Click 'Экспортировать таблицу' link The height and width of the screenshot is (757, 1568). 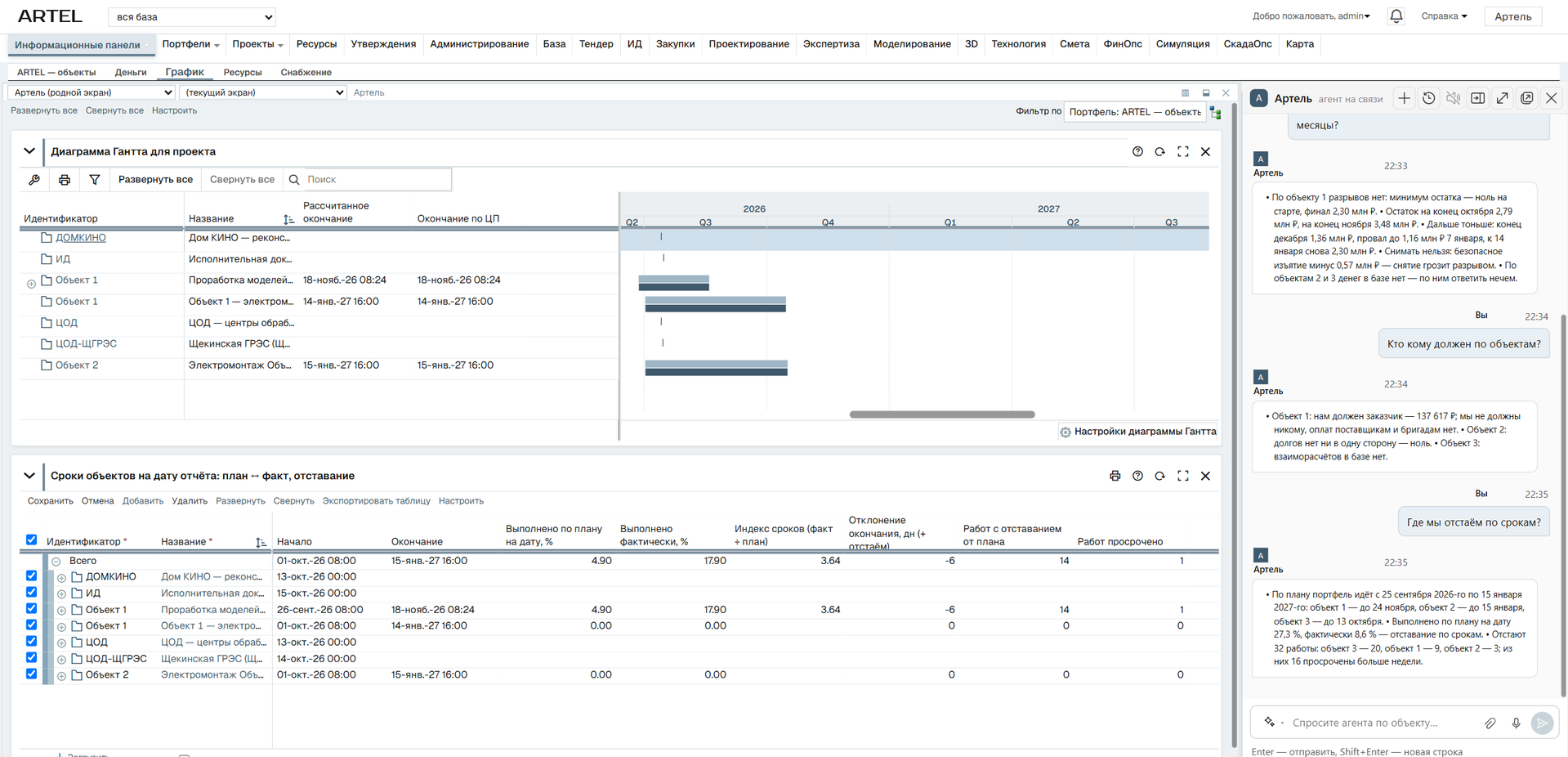(376, 501)
